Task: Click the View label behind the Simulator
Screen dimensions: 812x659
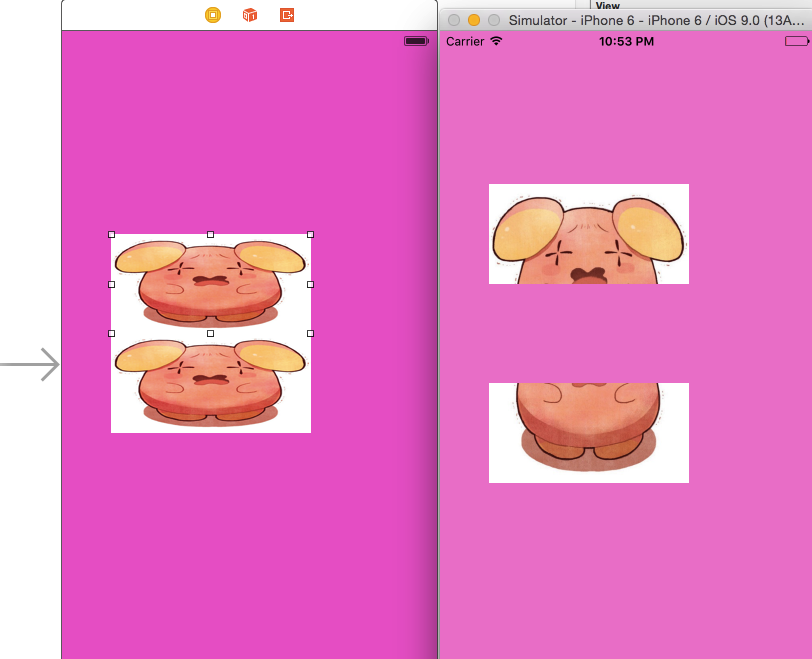Action: point(607,5)
